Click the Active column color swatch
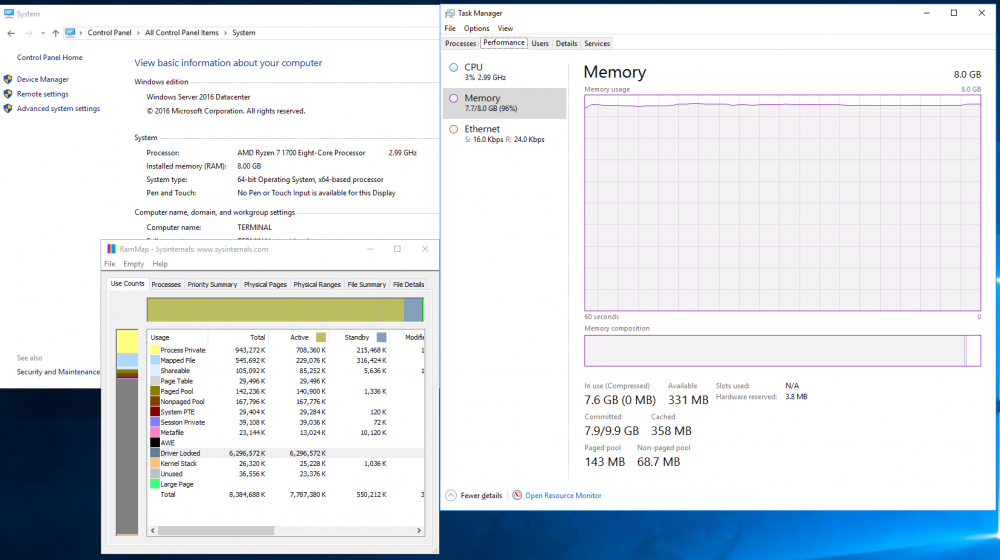This screenshot has width=1000, height=560. click(321, 337)
